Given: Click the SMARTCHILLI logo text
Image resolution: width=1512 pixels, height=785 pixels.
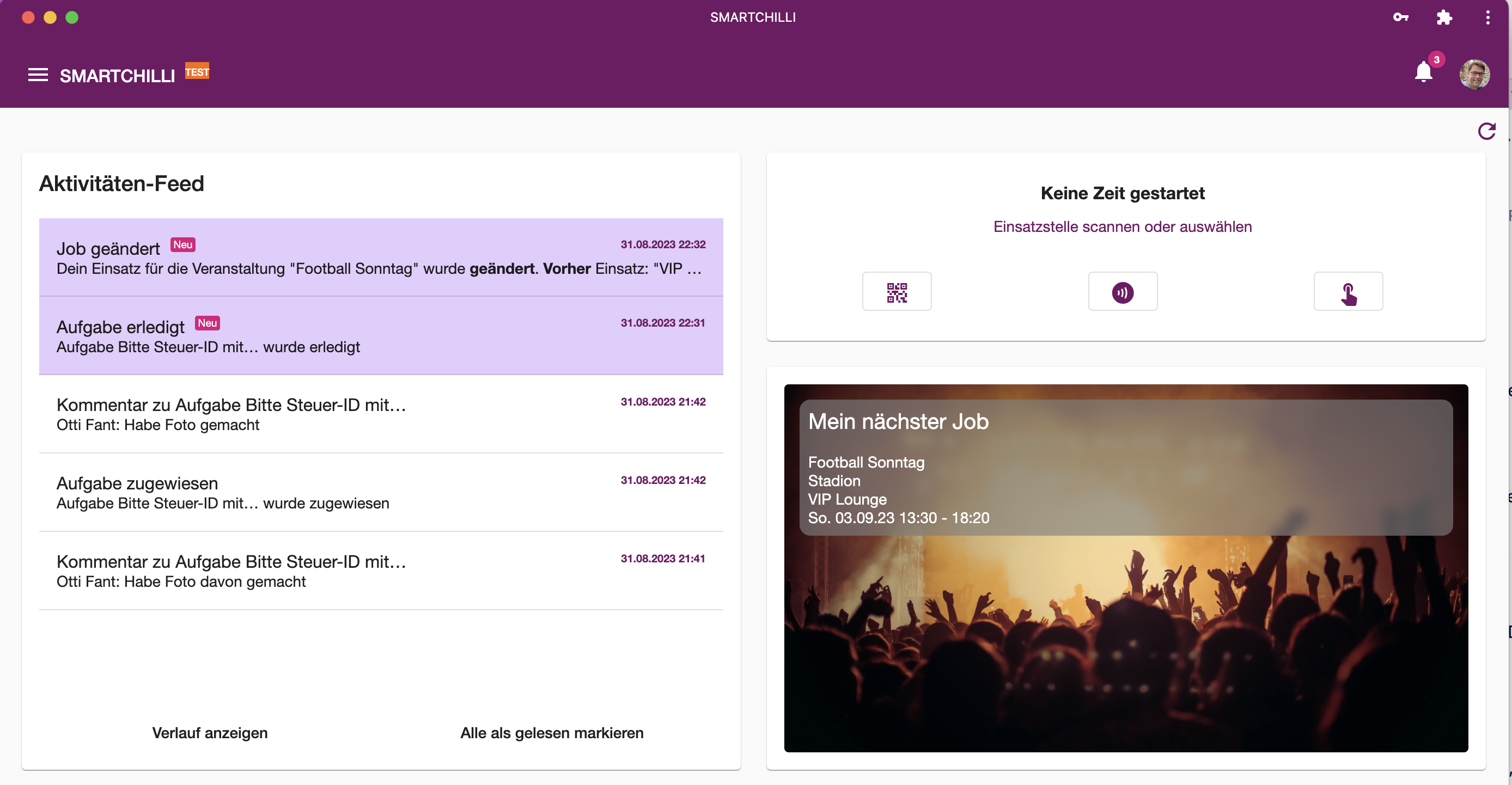Looking at the screenshot, I should (118, 76).
